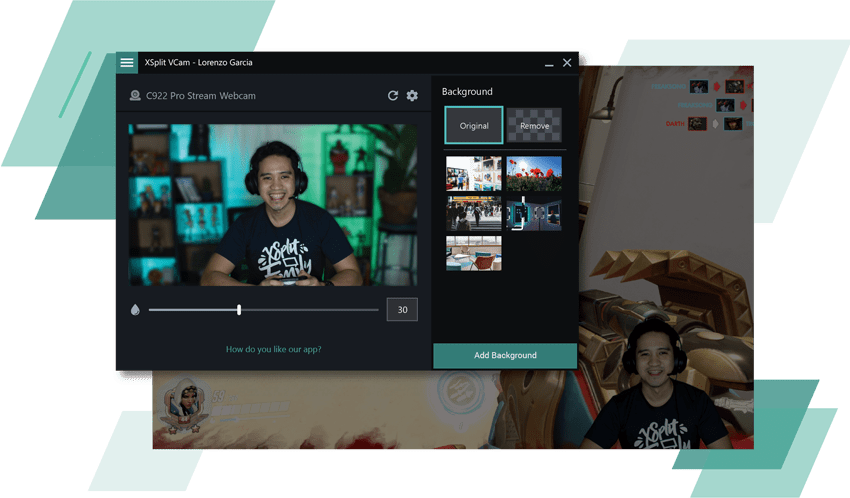Click the 'XSplit VCam - Lorenzo Garcia' title text
This screenshot has width=850, height=498.
(x=198, y=62)
